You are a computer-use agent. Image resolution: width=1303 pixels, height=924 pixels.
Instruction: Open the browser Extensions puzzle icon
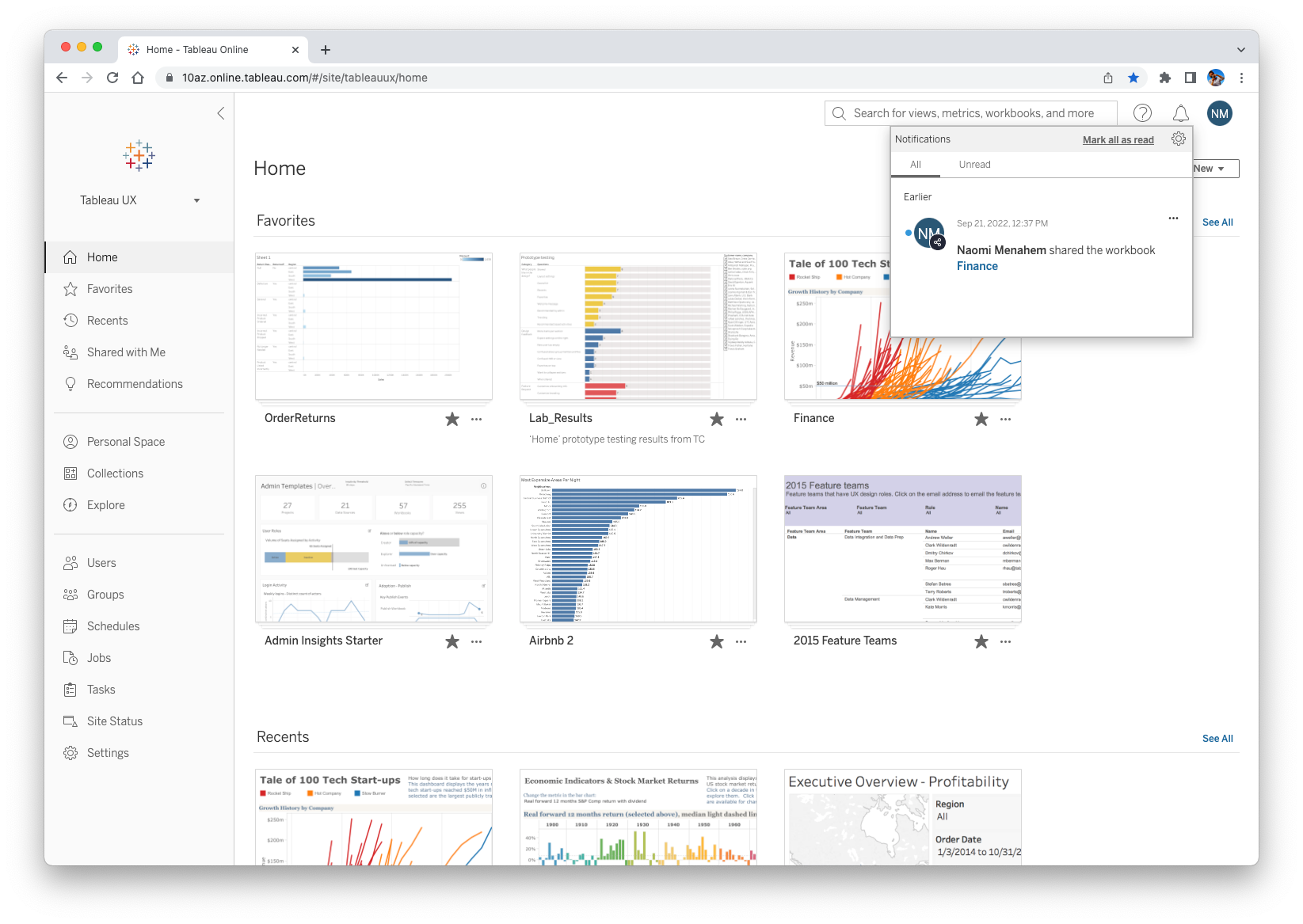[1164, 78]
